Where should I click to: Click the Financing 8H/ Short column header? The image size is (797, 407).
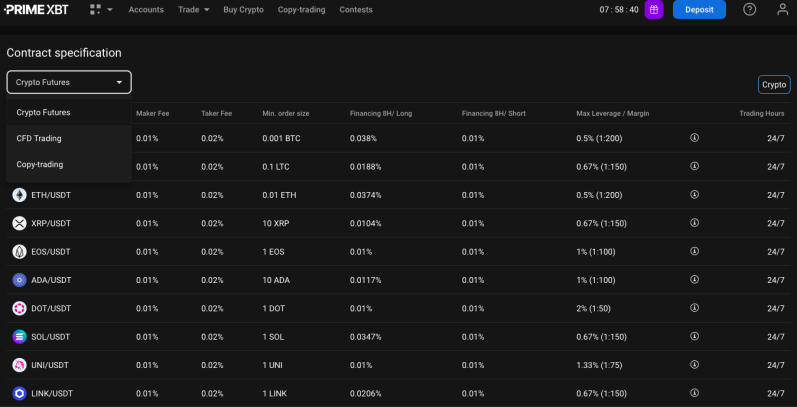click(494, 113)
